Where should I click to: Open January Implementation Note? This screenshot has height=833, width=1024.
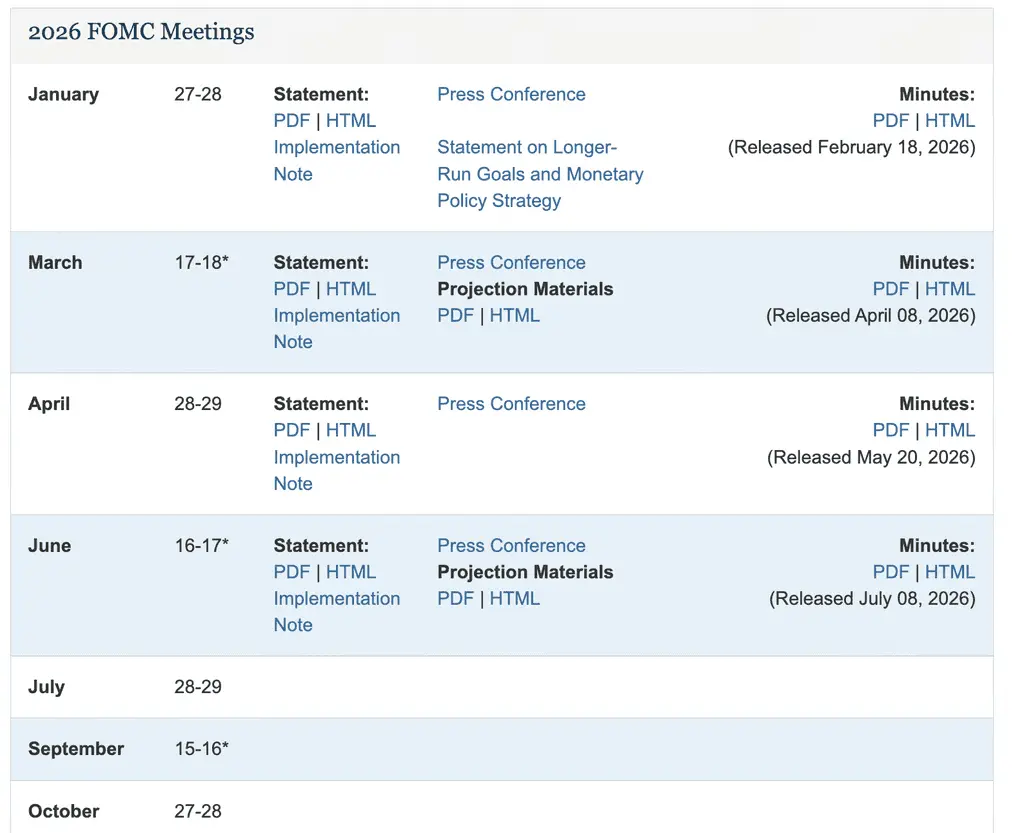point(336,161)
